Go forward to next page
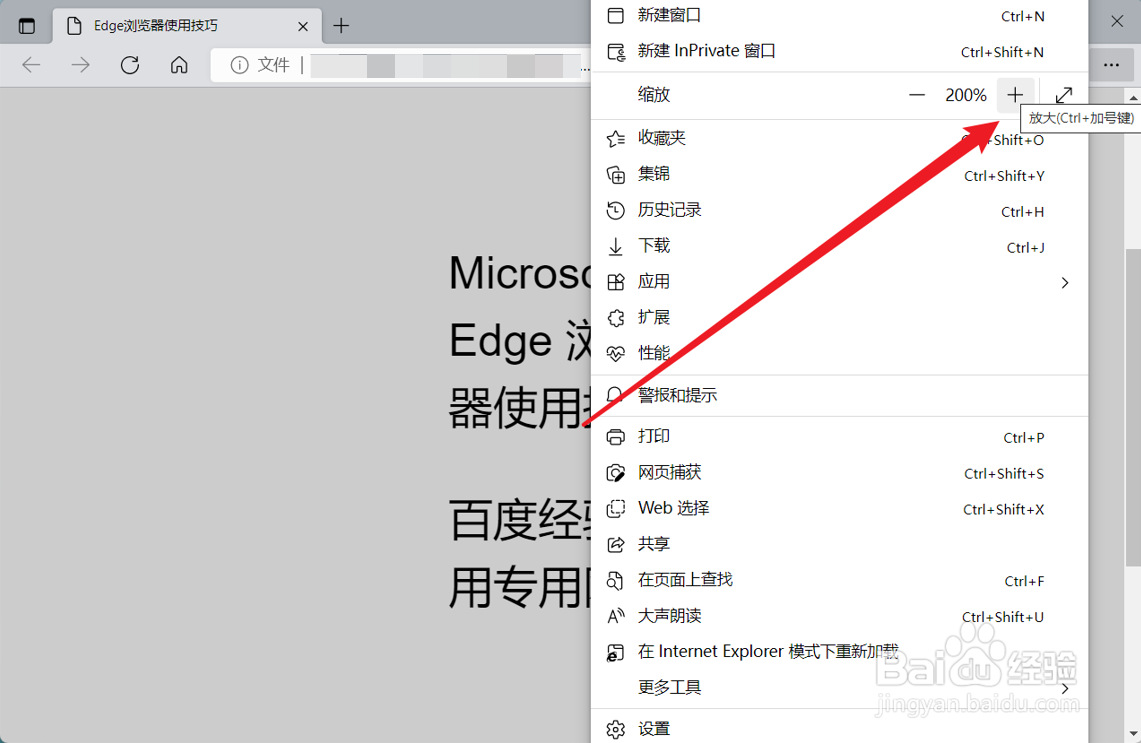The image size is (1141, 743). pyautogui.click(x=81, y=65)
